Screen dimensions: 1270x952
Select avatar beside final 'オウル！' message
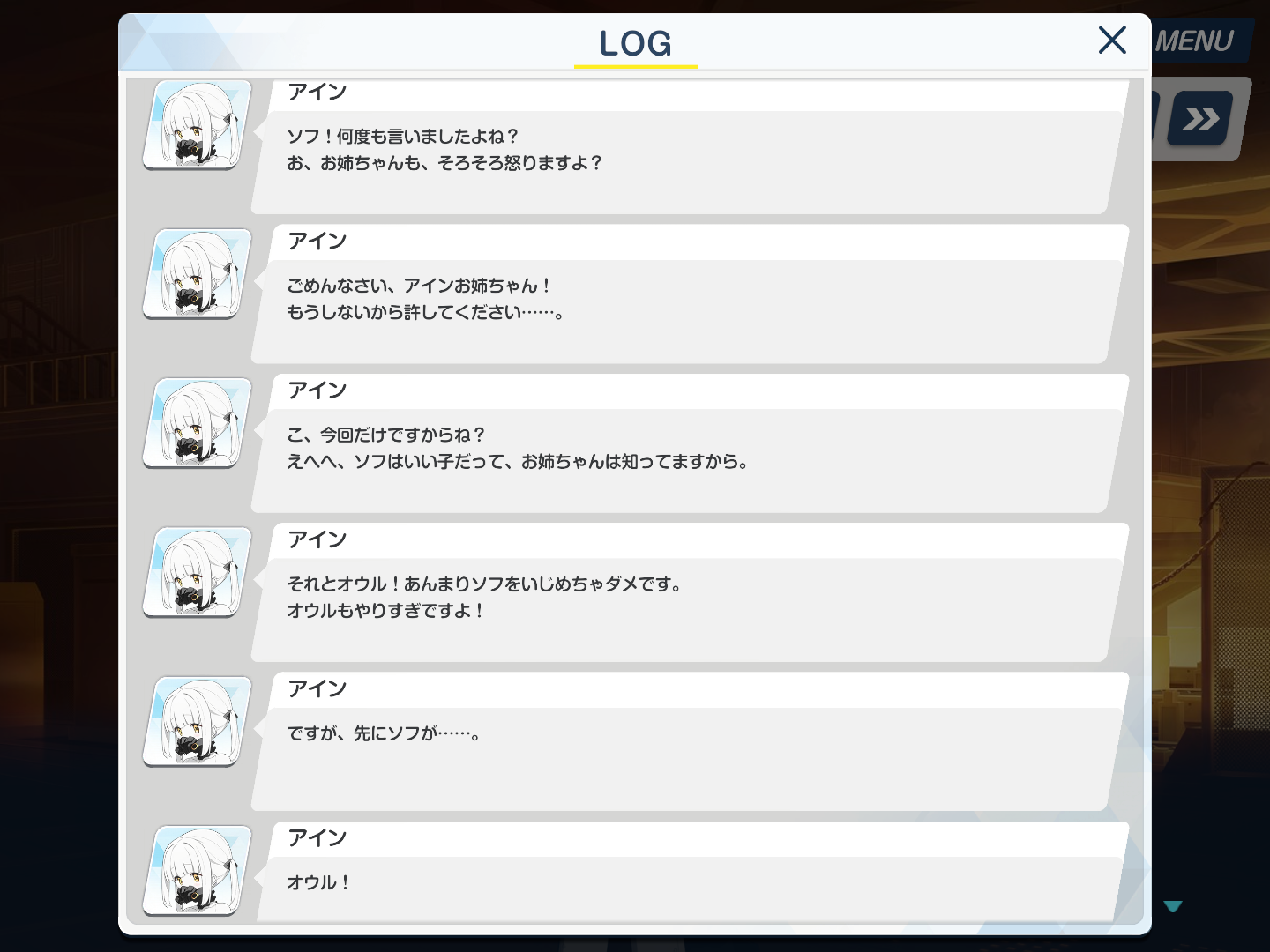pos(198,871)
